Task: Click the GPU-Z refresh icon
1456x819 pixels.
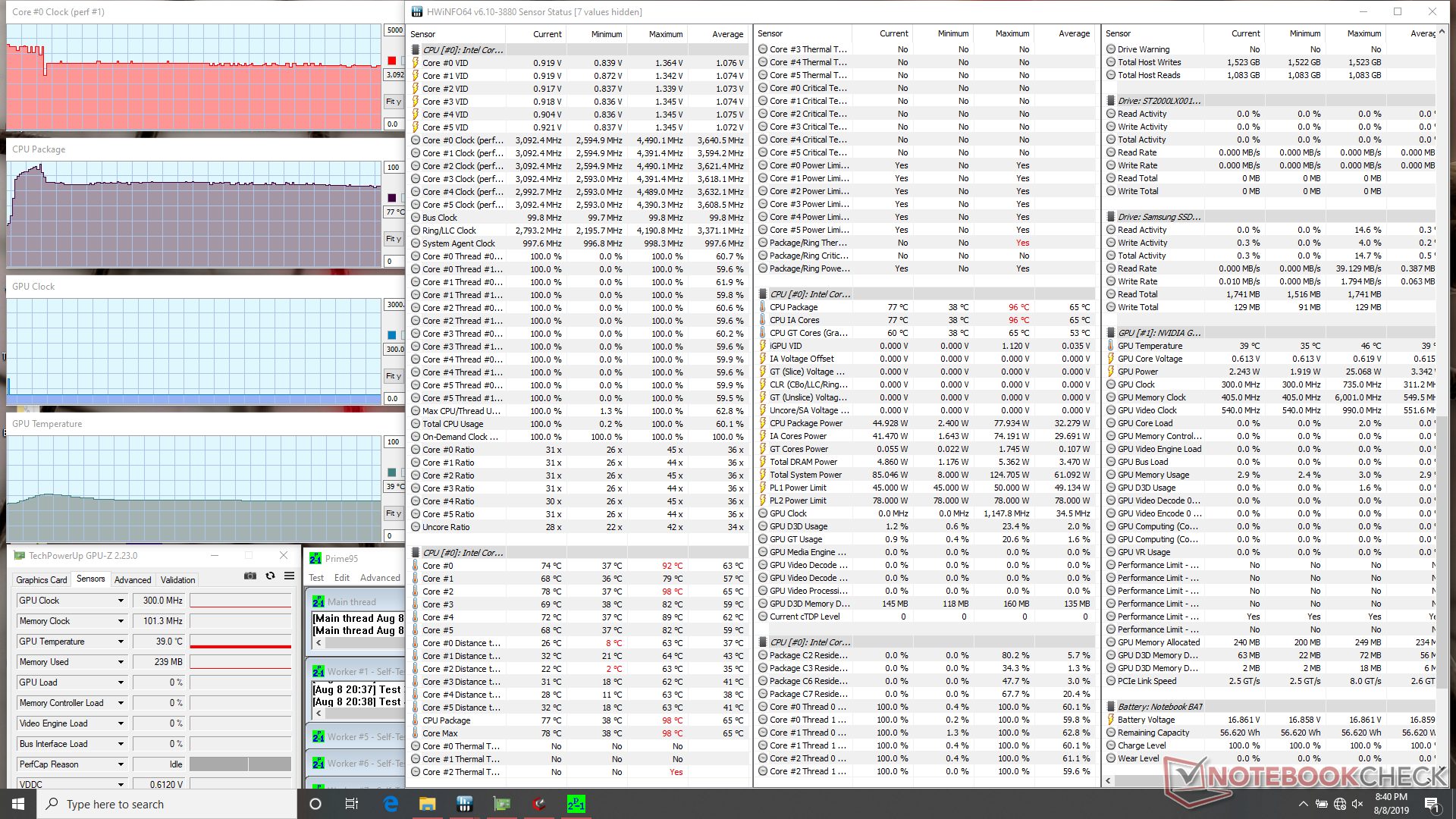Action: click(270, 576)
